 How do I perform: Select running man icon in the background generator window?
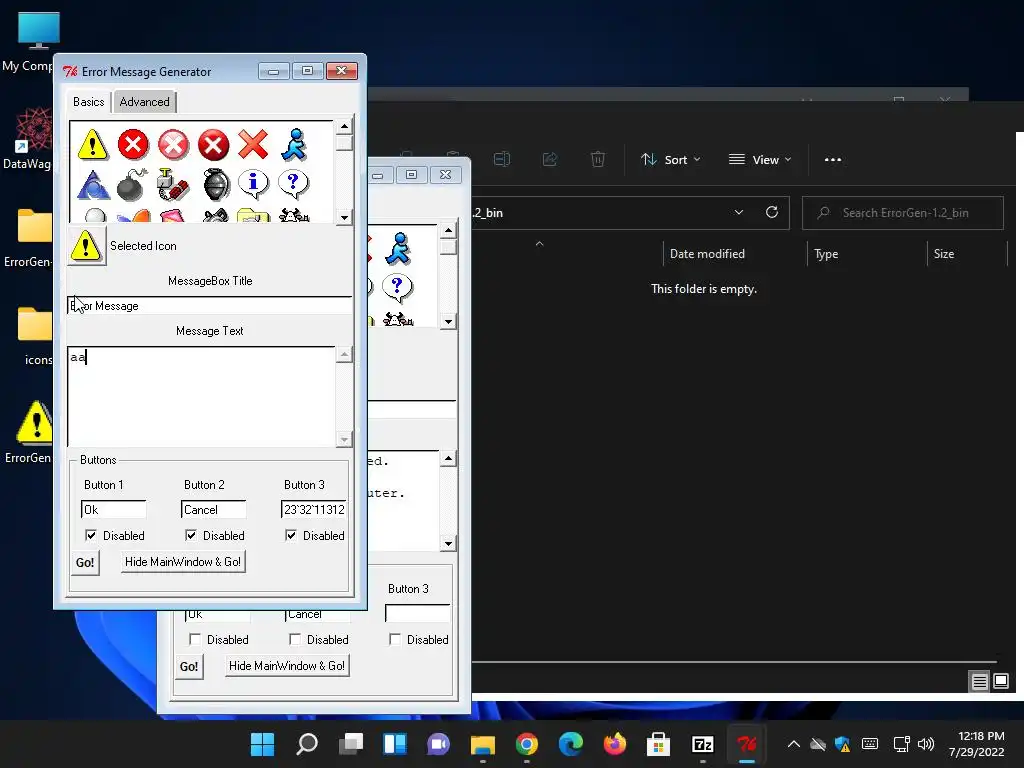(398, 249)
